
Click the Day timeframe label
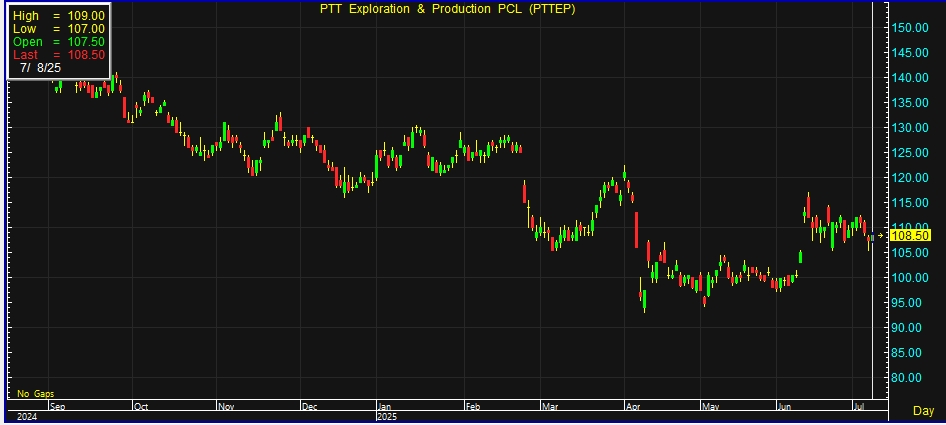923,411
